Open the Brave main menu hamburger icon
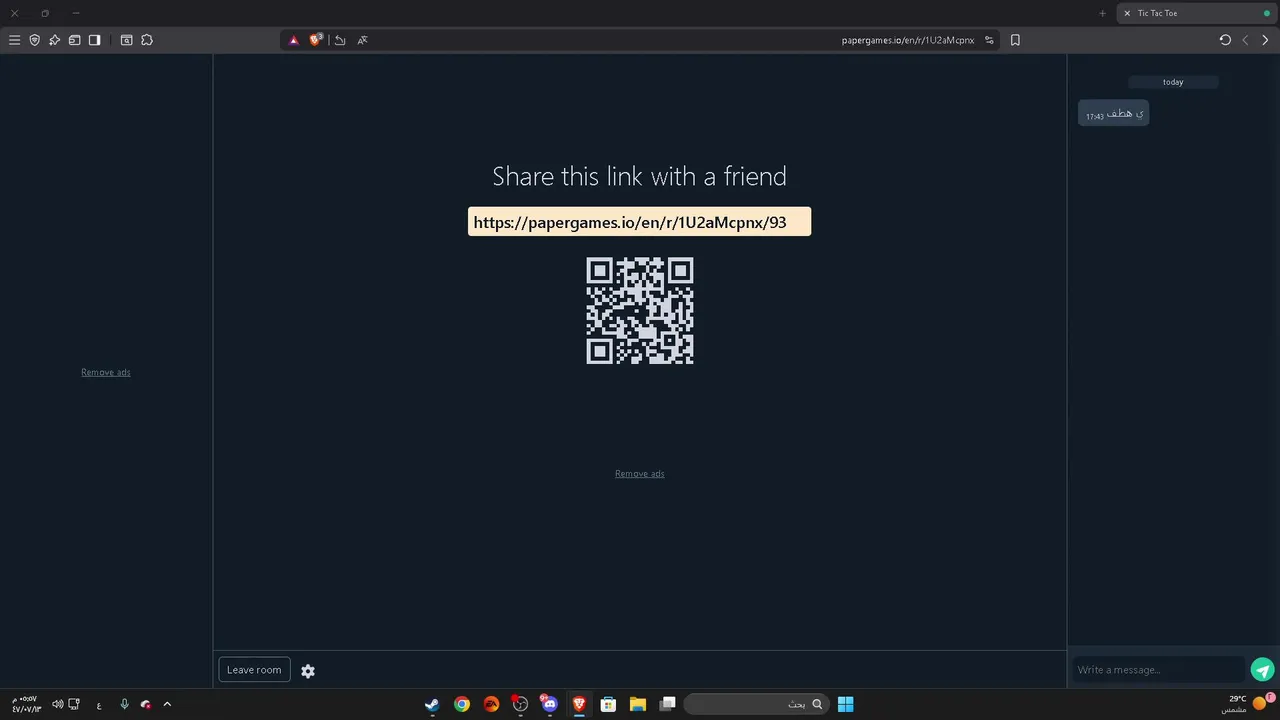 click(x=14, y=40)
